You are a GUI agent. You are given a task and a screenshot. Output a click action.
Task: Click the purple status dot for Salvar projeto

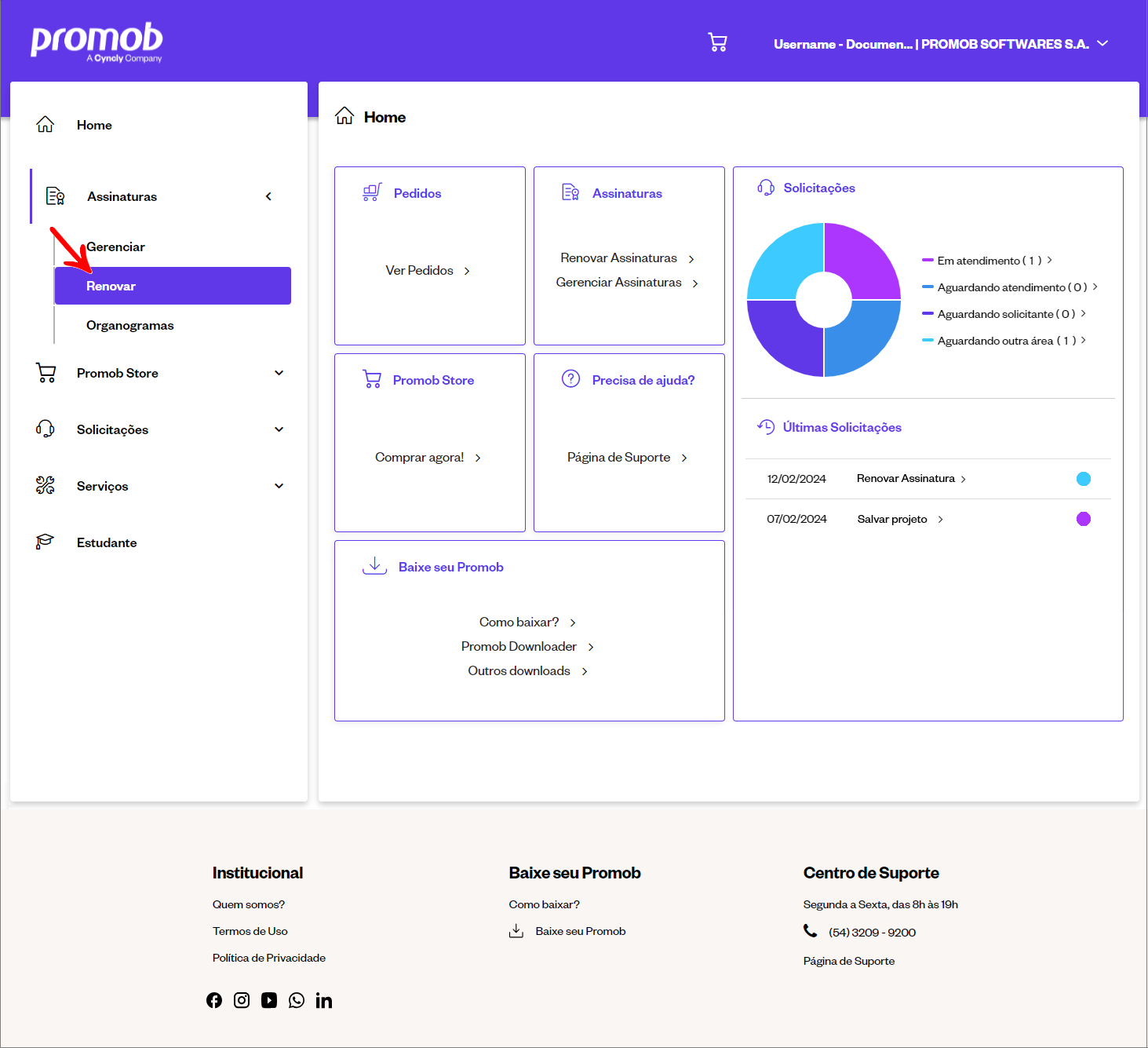click(1084, 519)
